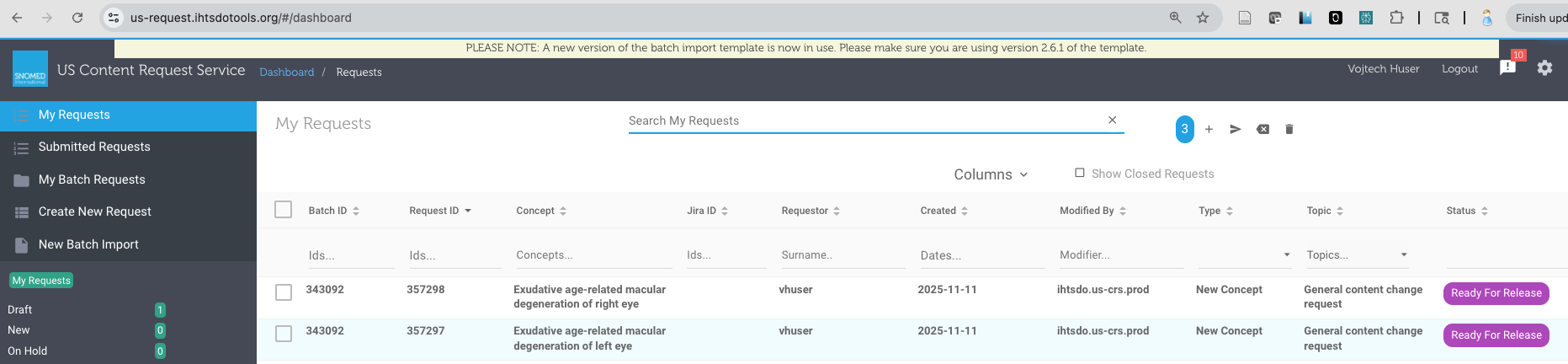Toggle the select all requests checkbox
1568x364 pixels.
(x=284, y=210)
